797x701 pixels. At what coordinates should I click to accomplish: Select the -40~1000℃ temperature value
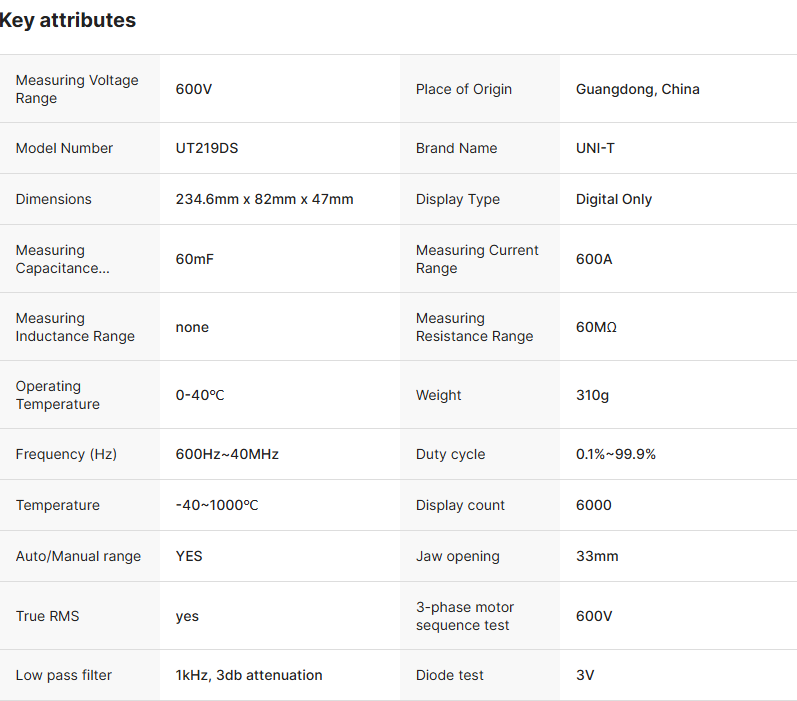tap(217, 505)
